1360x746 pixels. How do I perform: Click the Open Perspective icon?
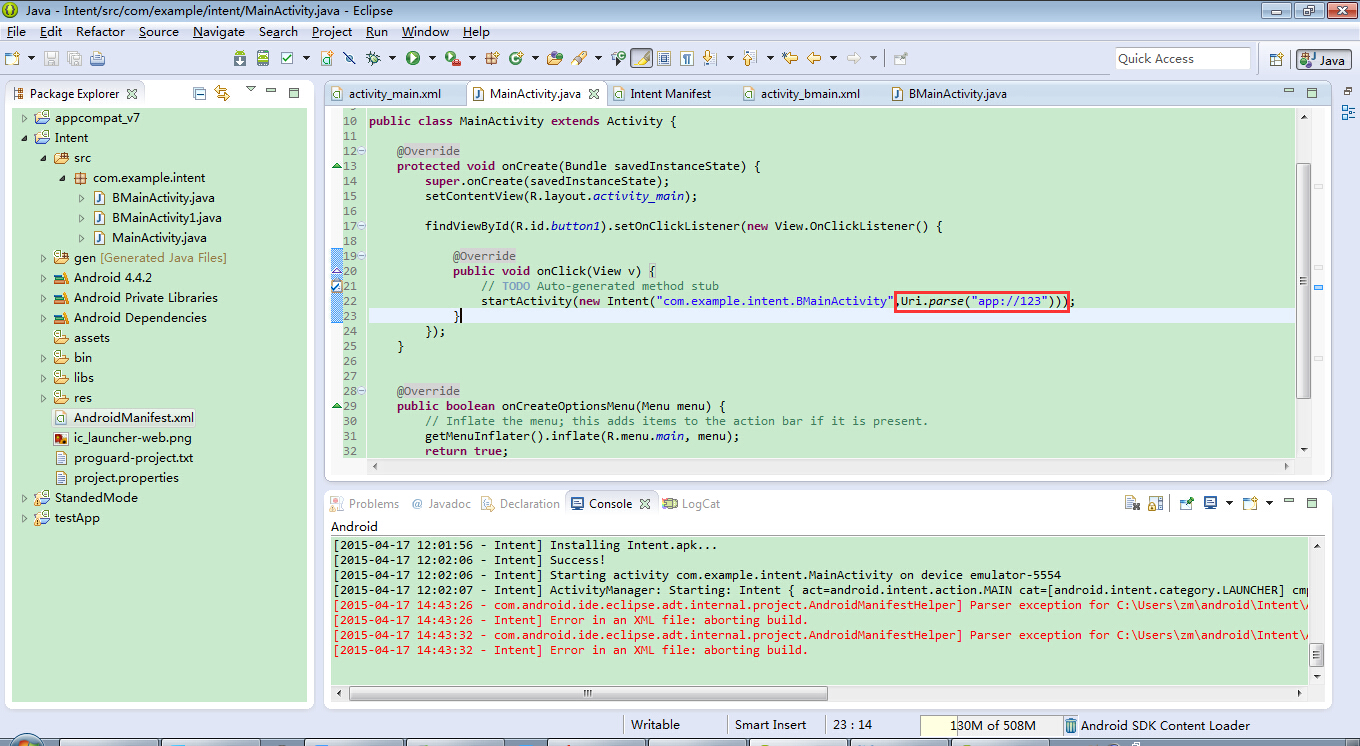[1276, 59]
